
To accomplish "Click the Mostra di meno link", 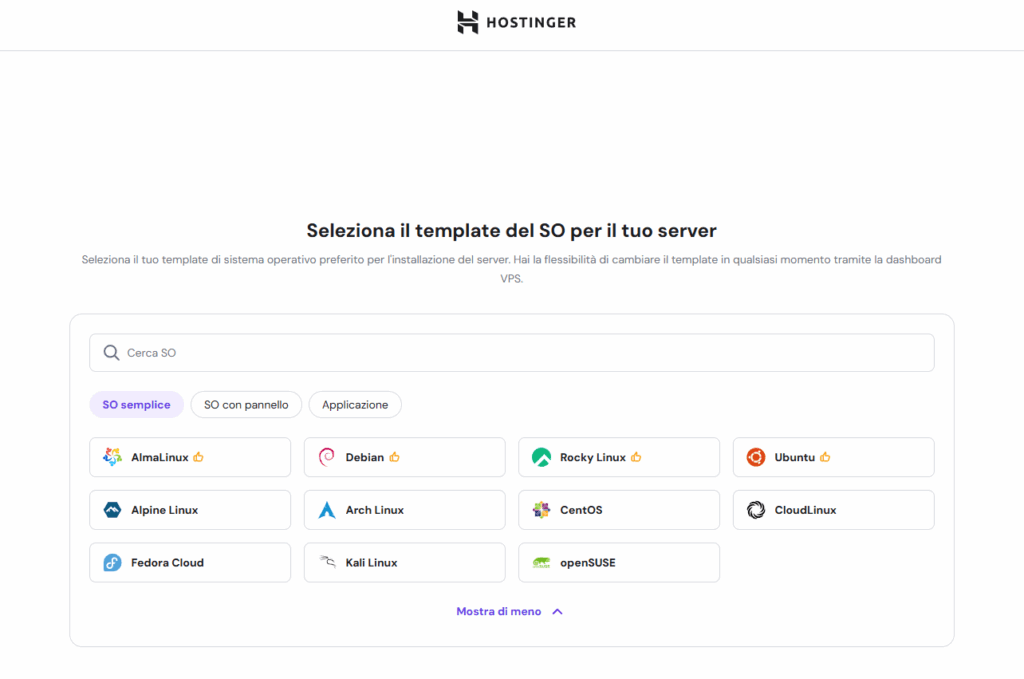I will pyautogui.click(x=499, y=612).
